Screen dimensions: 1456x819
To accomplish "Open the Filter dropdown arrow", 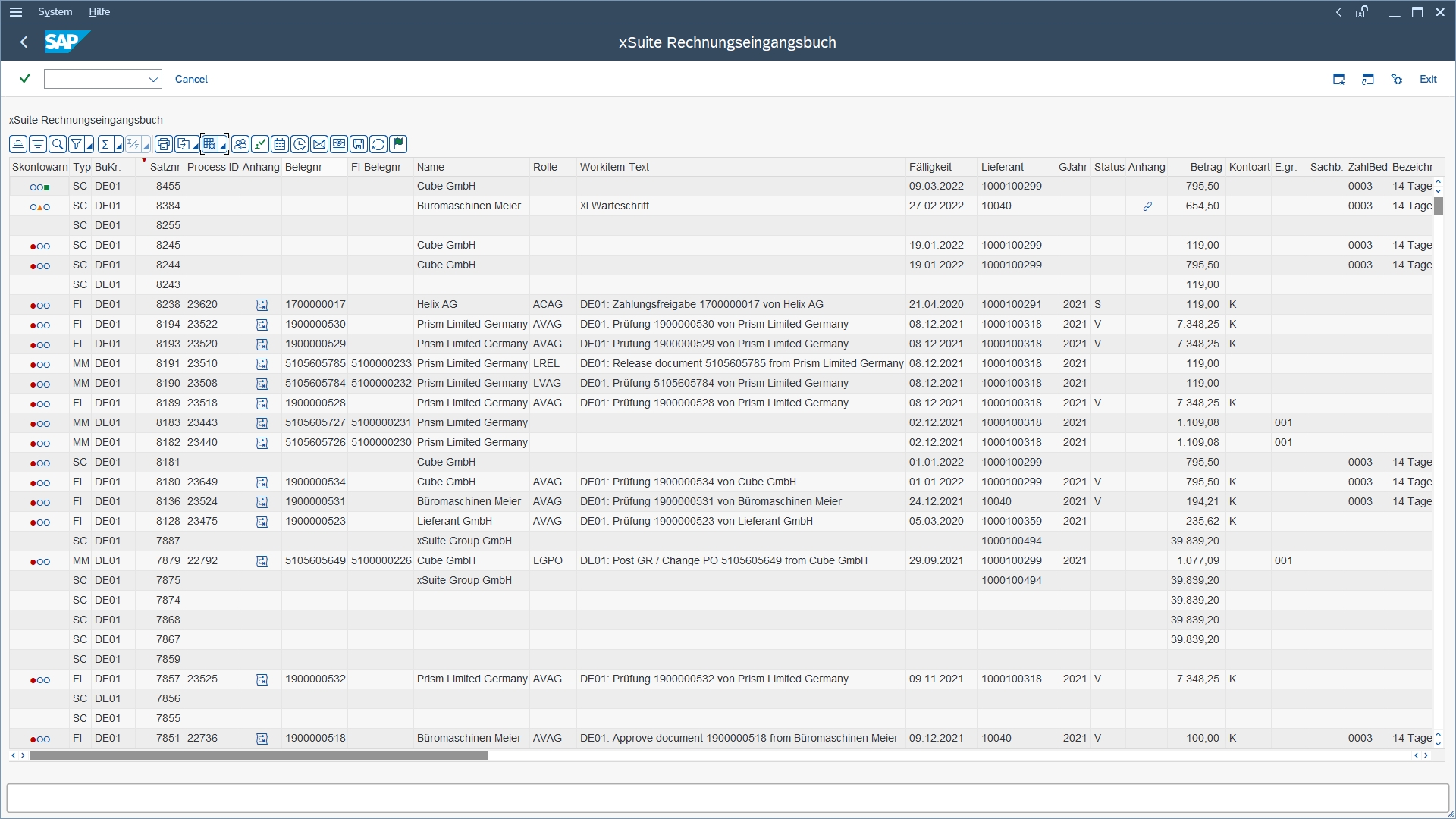I will point(89,146).
